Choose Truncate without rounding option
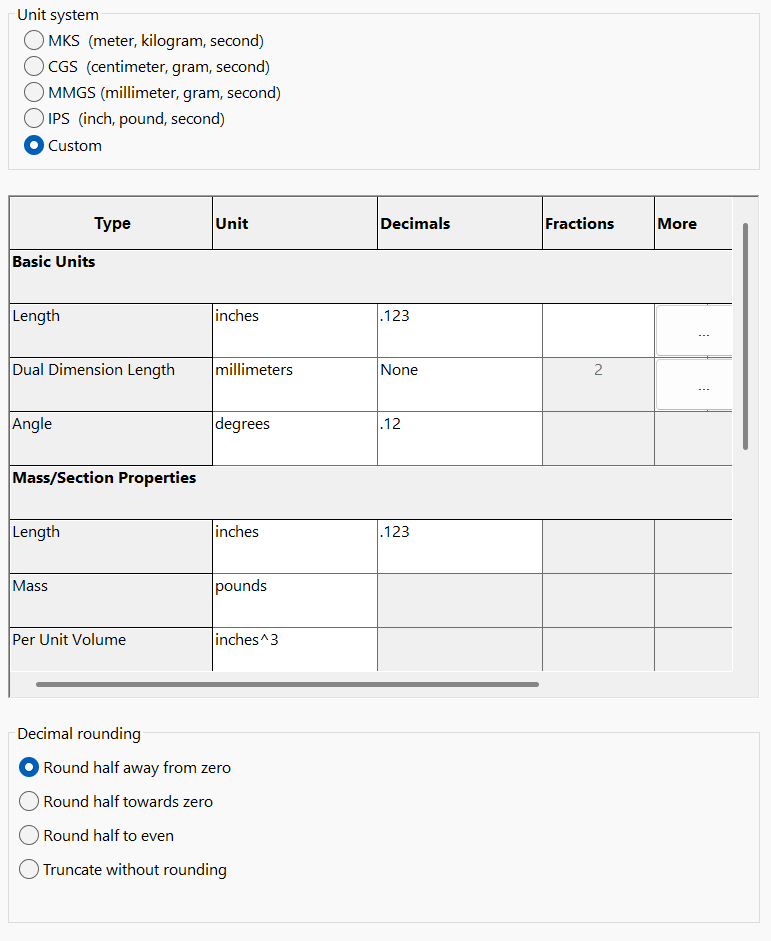771x941 pixels. (x=30, y=870)
